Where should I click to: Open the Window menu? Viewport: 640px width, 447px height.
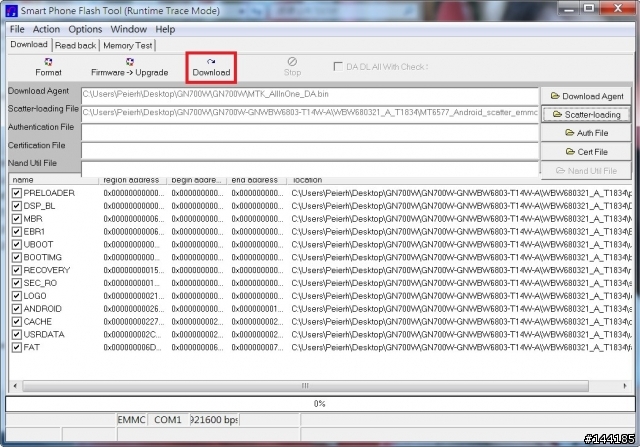(128, 29)
